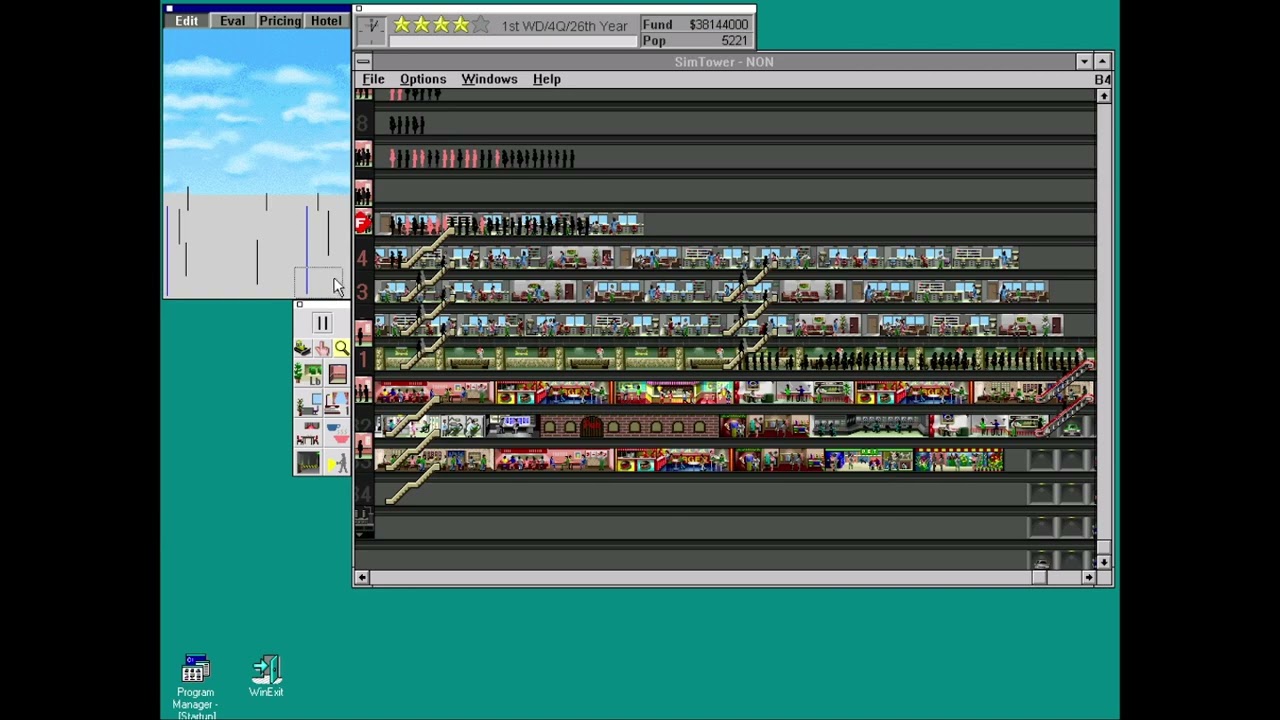Open the info bar control menu box

click(358, 9)
